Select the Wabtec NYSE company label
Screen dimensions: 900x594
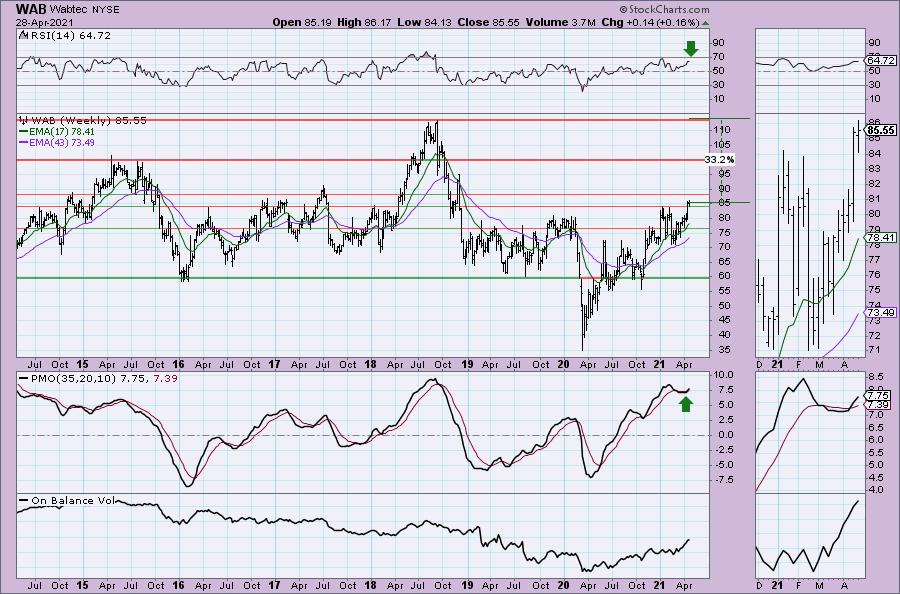(x=84, y=10)
